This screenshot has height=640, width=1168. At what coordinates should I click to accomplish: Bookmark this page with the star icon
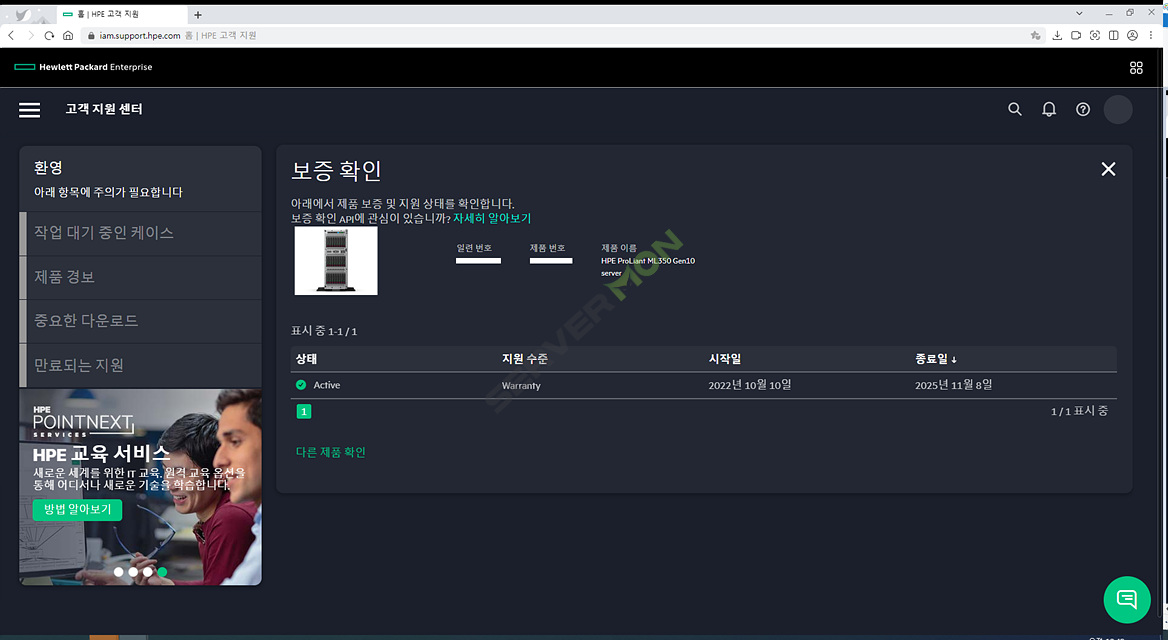pyautogui.click(x=1035, y=35)
